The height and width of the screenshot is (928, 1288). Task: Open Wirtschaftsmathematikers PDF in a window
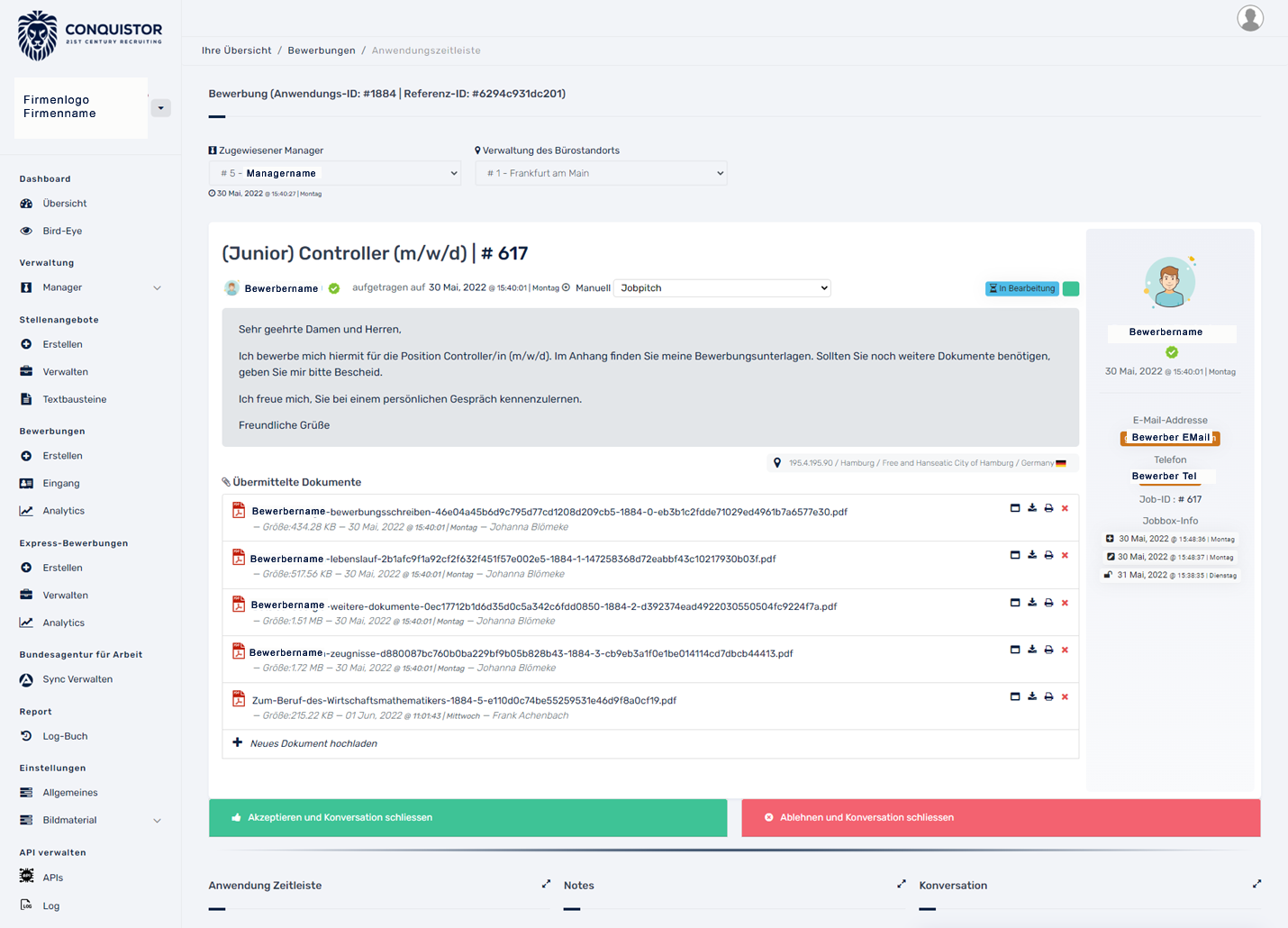pos(1015,696)
